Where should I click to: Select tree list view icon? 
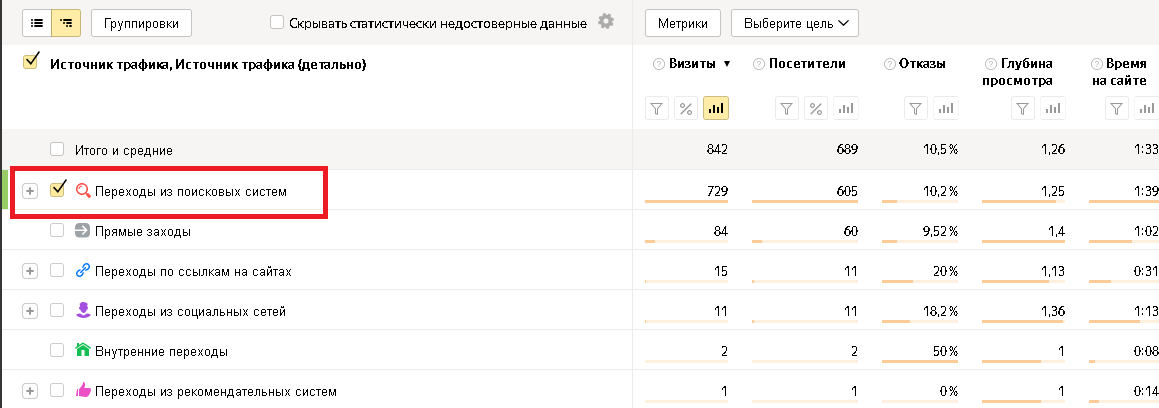pos(66,23)
